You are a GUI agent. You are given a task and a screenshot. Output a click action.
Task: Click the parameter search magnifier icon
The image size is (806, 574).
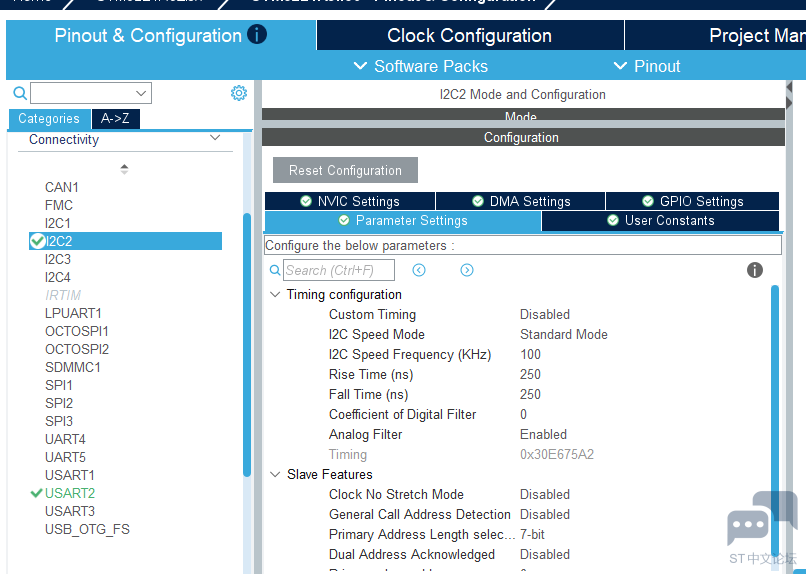[275, 270]
